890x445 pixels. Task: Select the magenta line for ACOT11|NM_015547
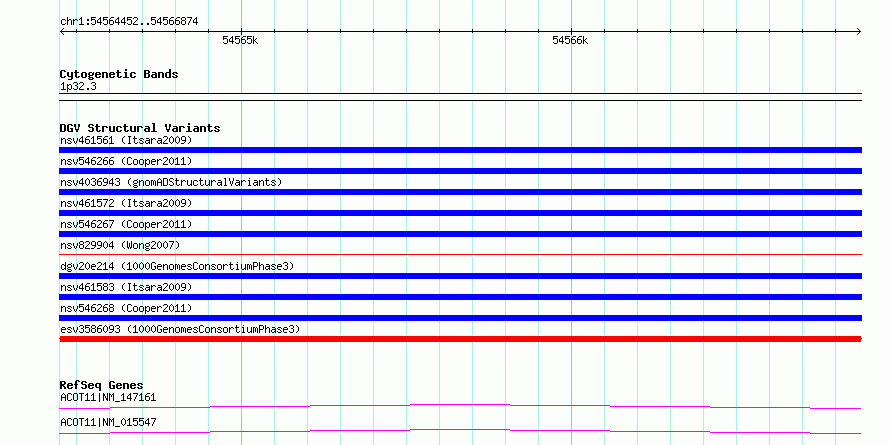(460, 431)
